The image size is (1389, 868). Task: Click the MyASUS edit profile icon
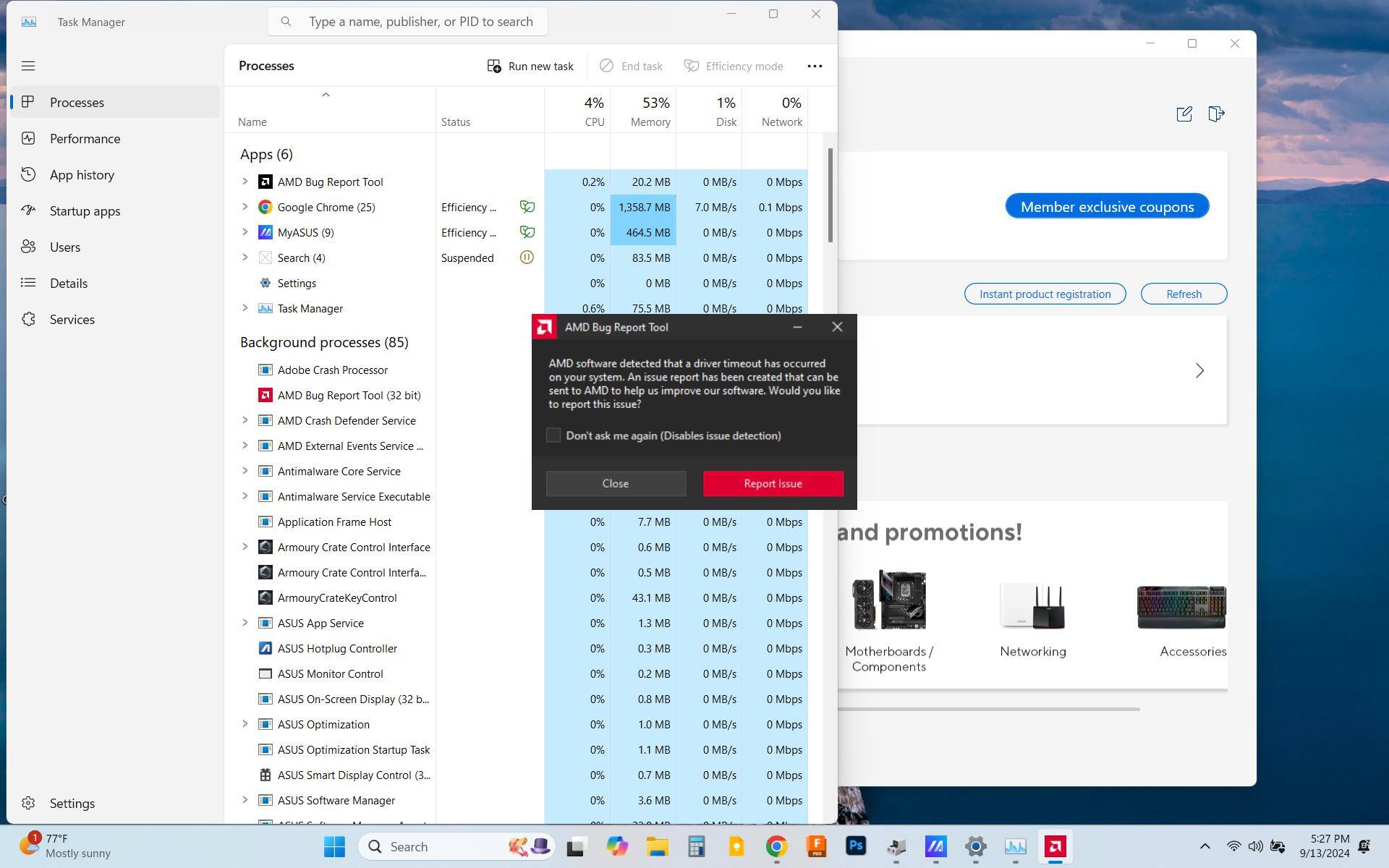(x=1184, y=114)
